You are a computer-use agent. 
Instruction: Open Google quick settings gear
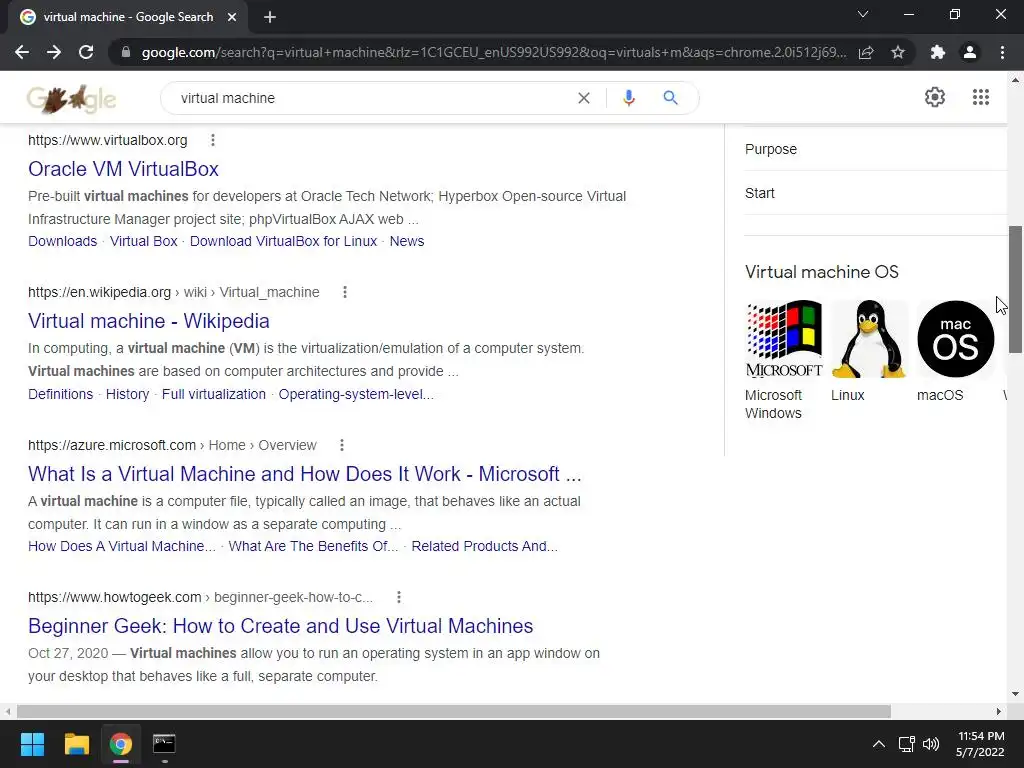[x=935, y=97]
